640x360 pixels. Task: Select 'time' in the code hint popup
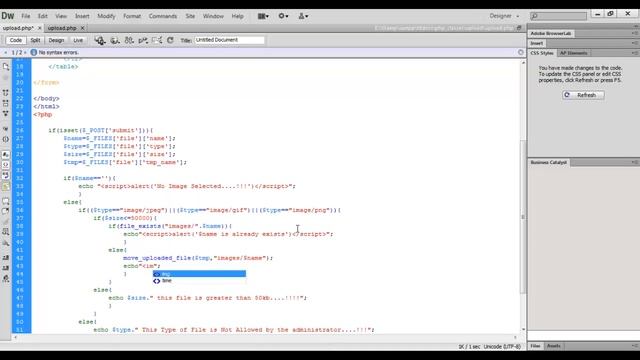(199, 281)
